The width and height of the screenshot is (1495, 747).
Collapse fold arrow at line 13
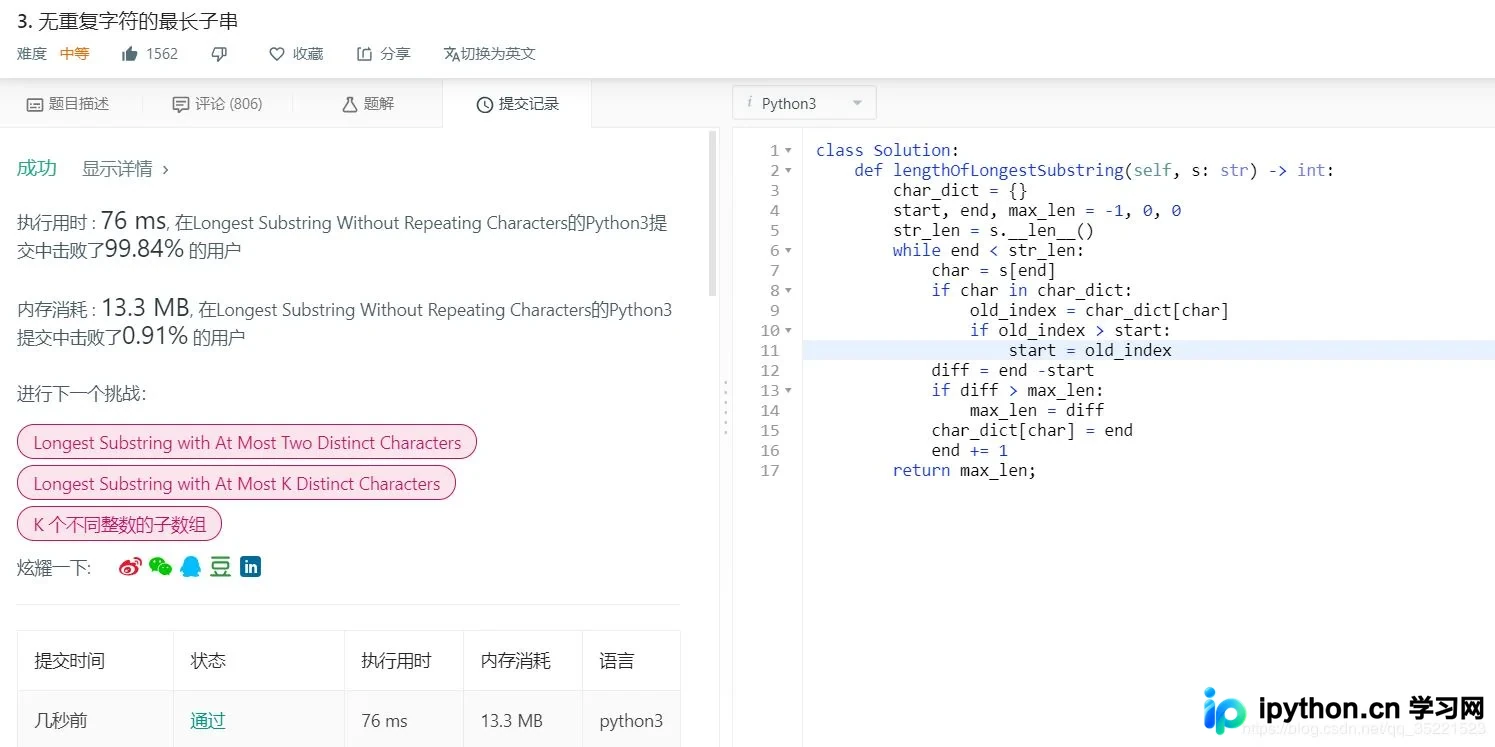(x=788, y=391)
